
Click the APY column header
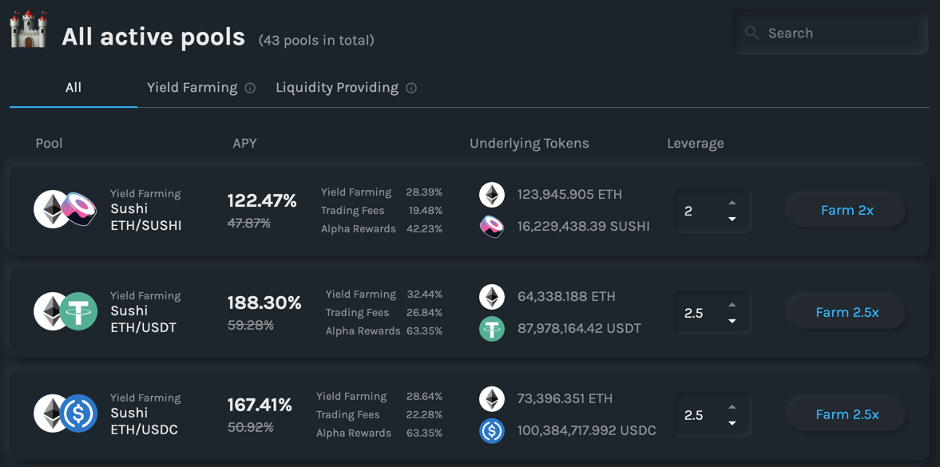[x=245, y=143]
